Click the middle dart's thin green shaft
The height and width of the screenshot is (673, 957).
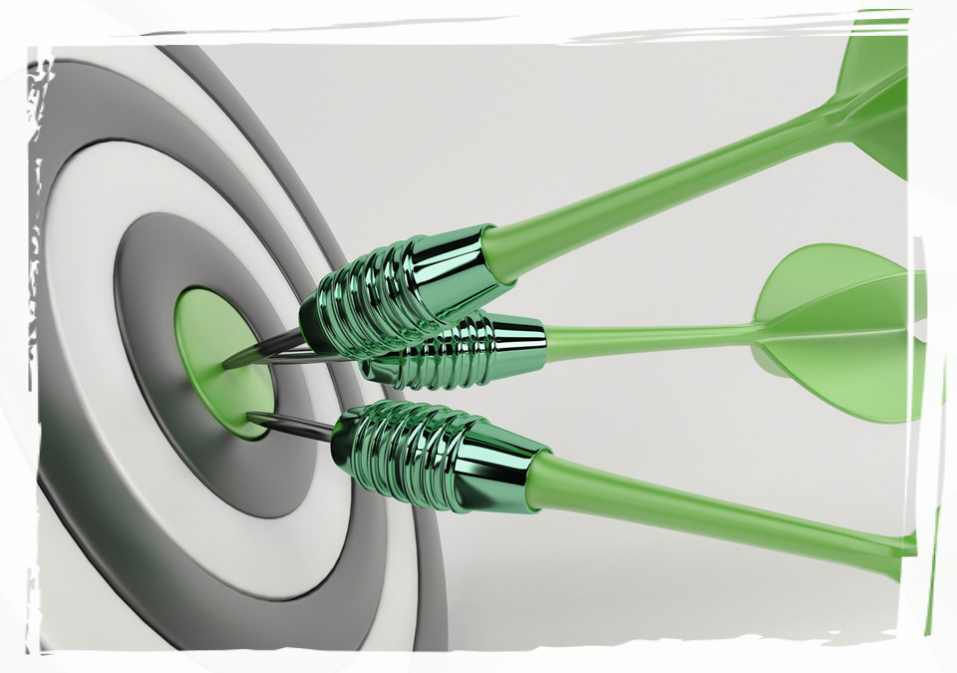click(650, 340)
